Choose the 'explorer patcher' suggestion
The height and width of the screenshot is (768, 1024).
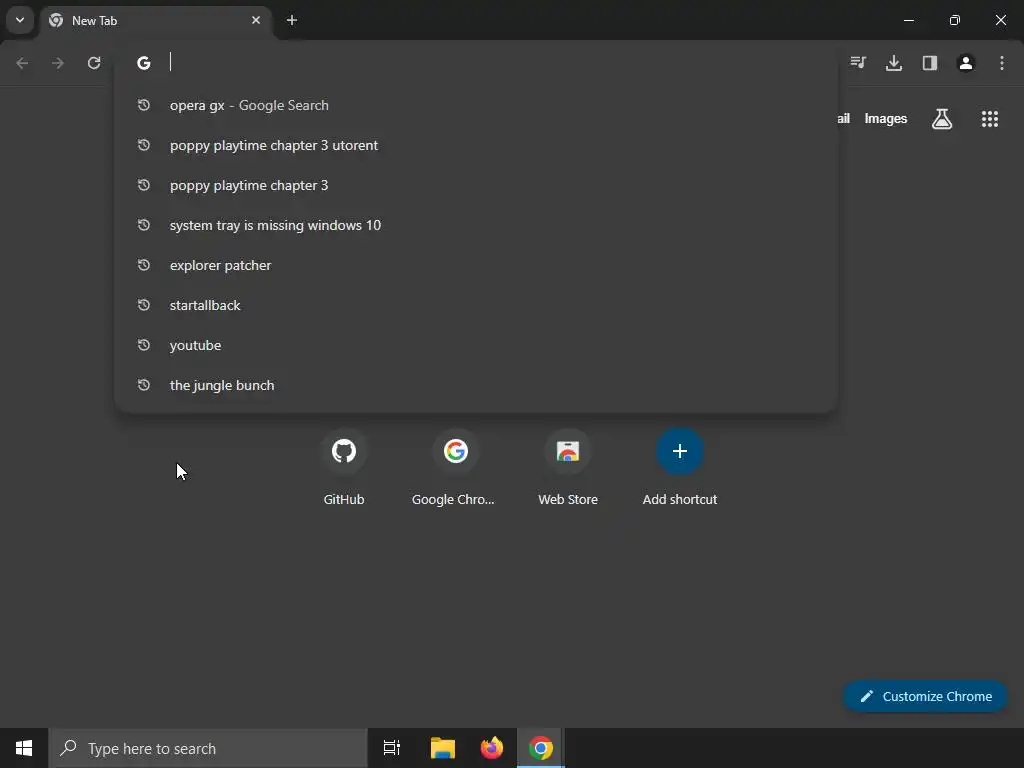(x=476, y=265)
